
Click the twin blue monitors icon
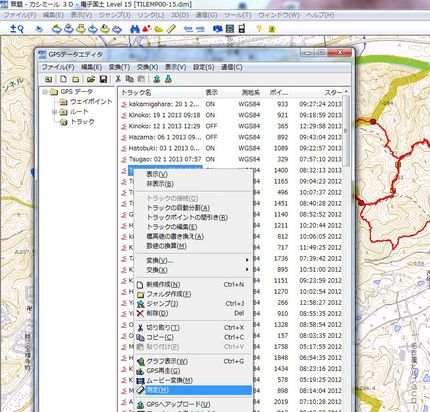pyautogui.click(x=218, y=29)
